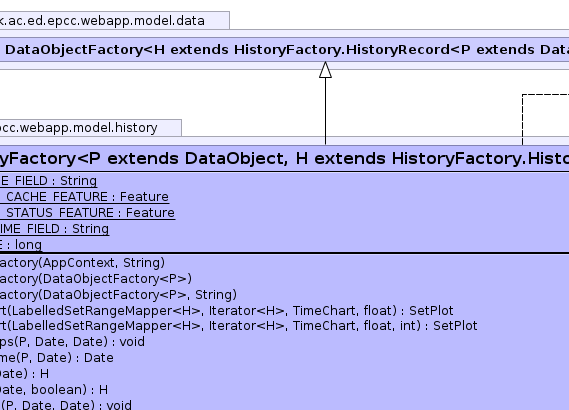Image resolution: width=569 pixels, height=410 pixels.
Task: Click the dashed dependency line
Action: pos(523,120)
